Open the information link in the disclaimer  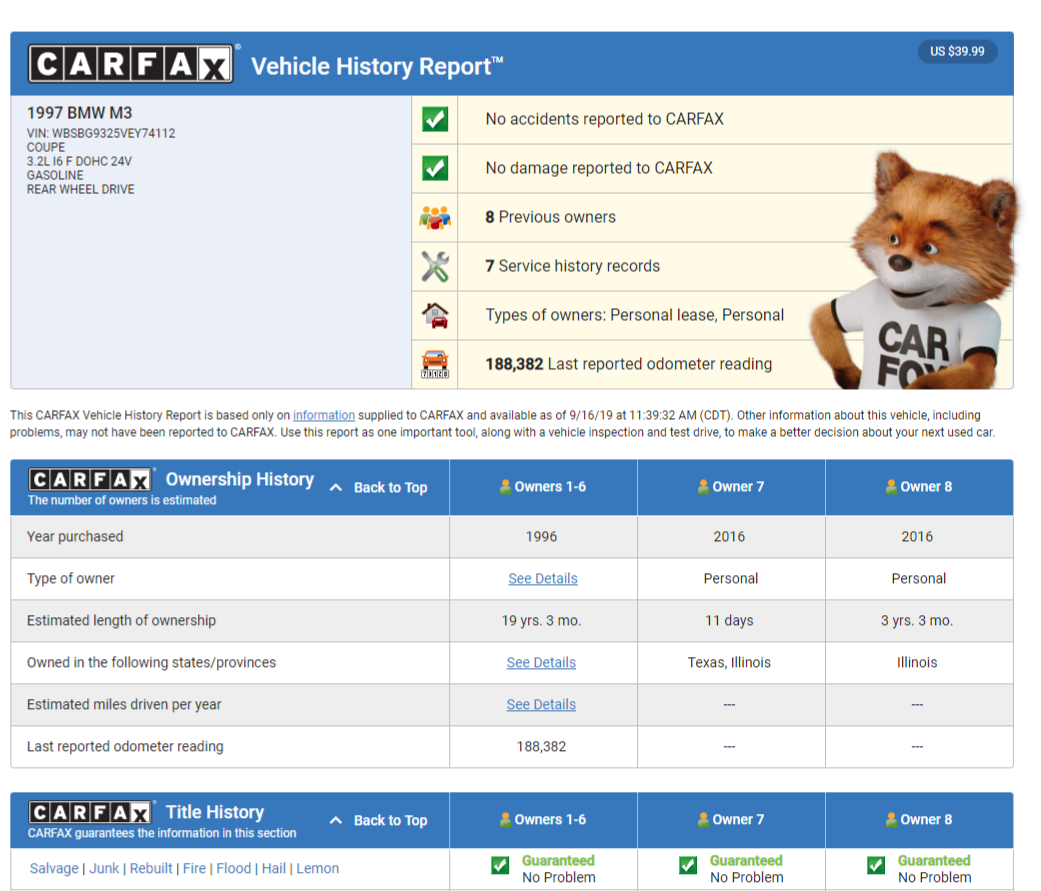coord(324,415)
